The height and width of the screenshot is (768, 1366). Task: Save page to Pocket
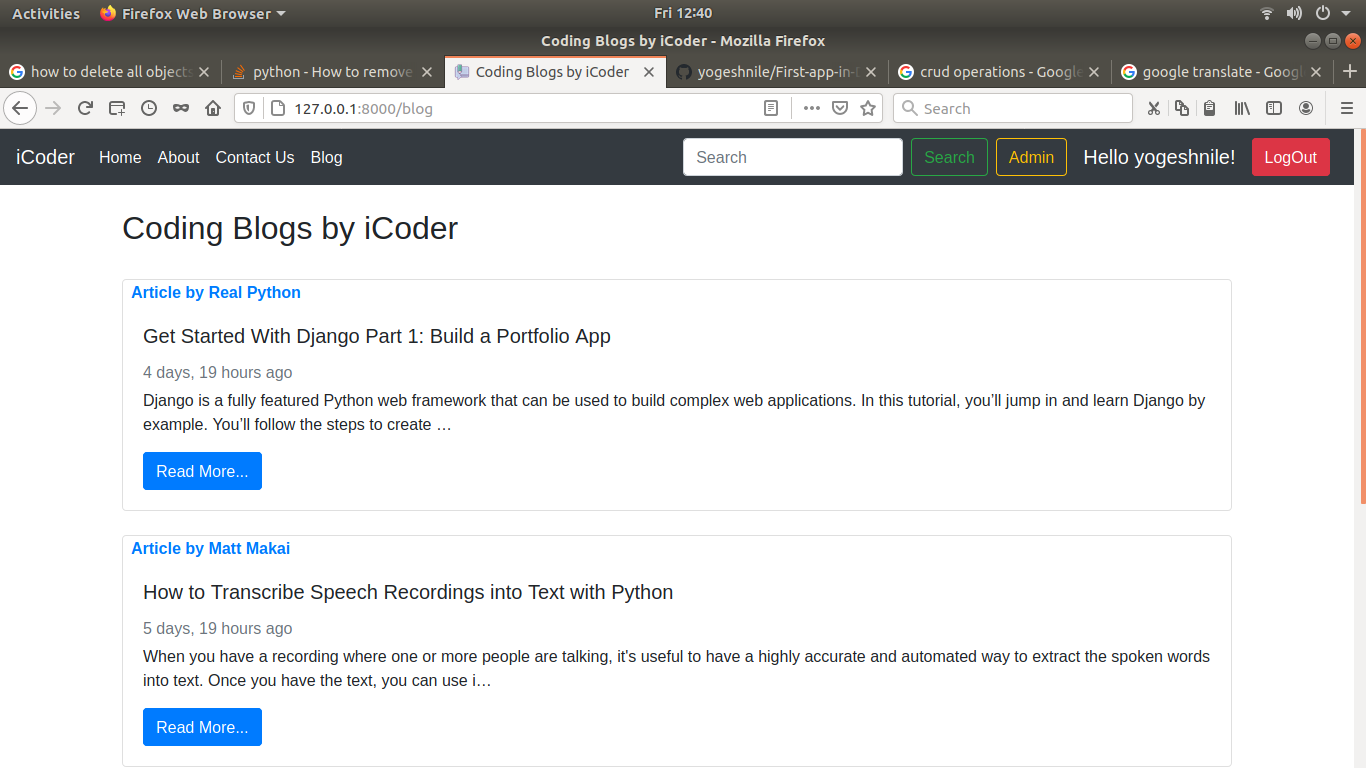click(841, 108)
